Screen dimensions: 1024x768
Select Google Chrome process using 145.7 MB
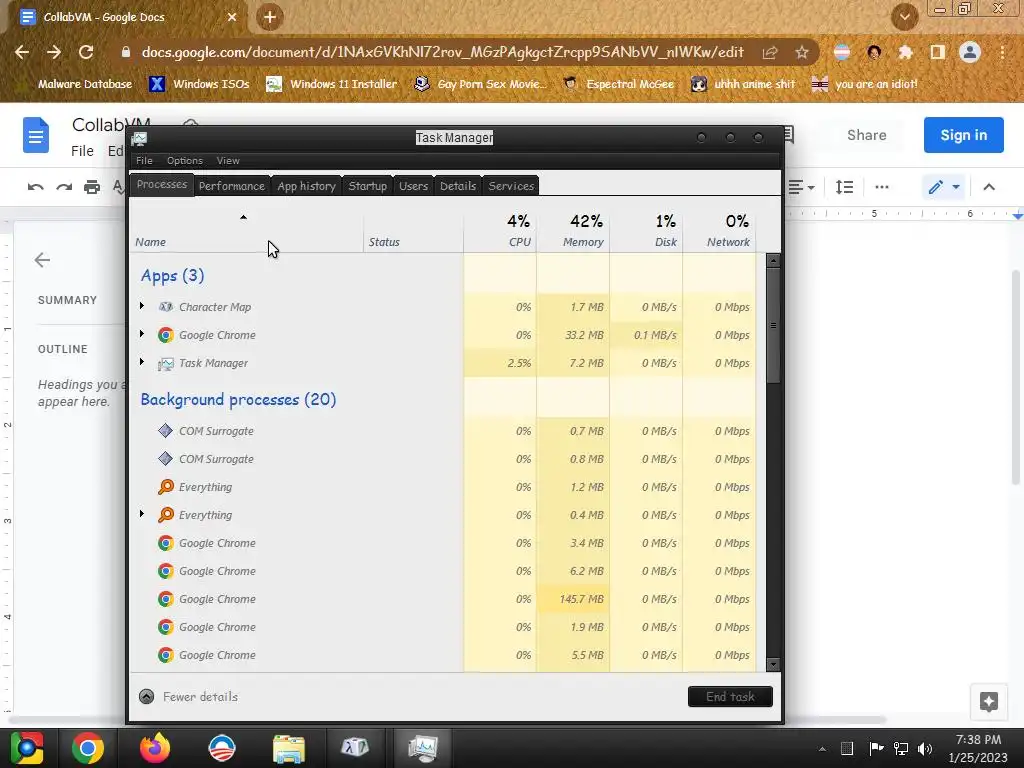(442, 599)
